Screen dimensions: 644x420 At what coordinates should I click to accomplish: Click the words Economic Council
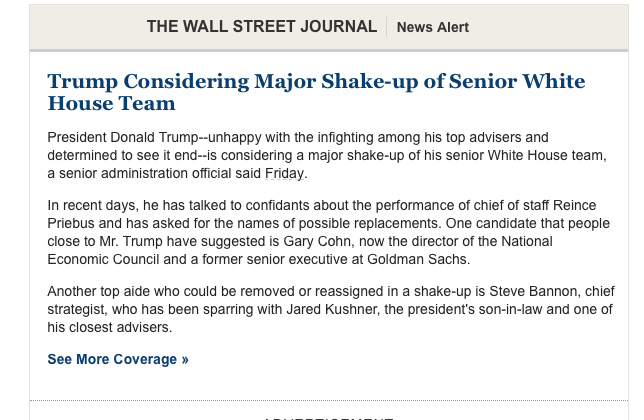pyautogui.click(x=103, y=259)
